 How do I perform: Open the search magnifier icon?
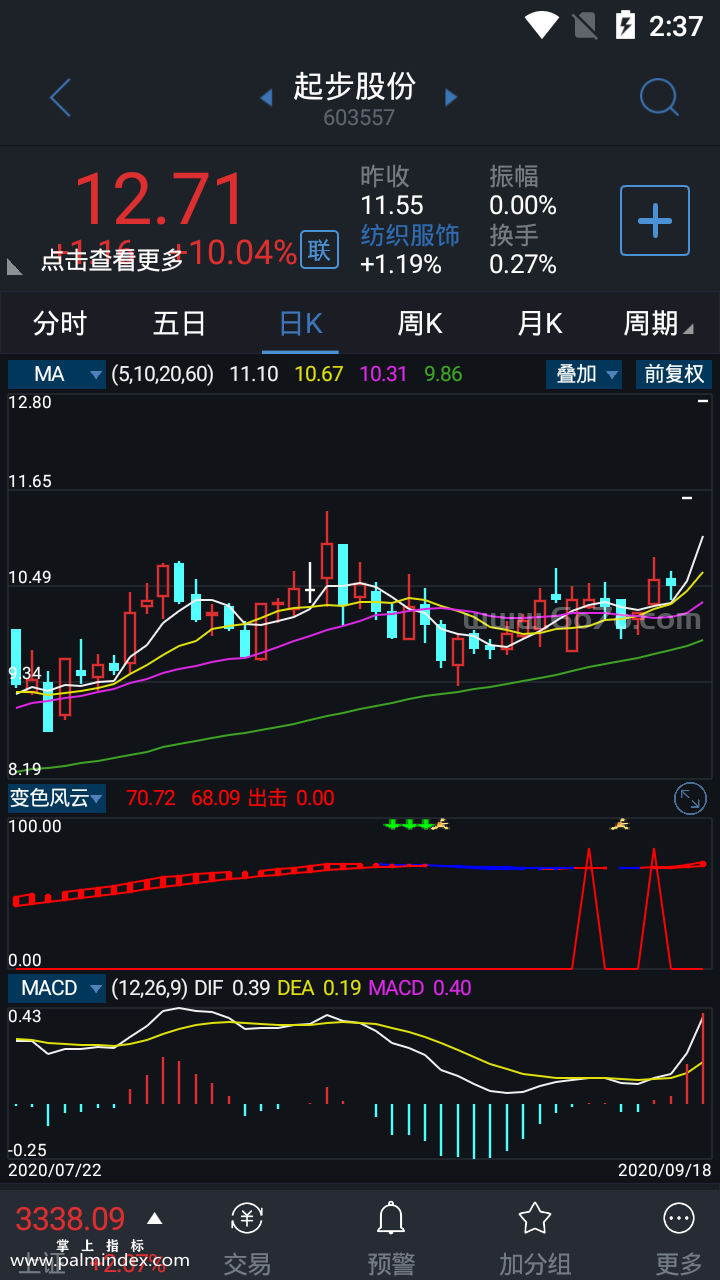(659, 97)
